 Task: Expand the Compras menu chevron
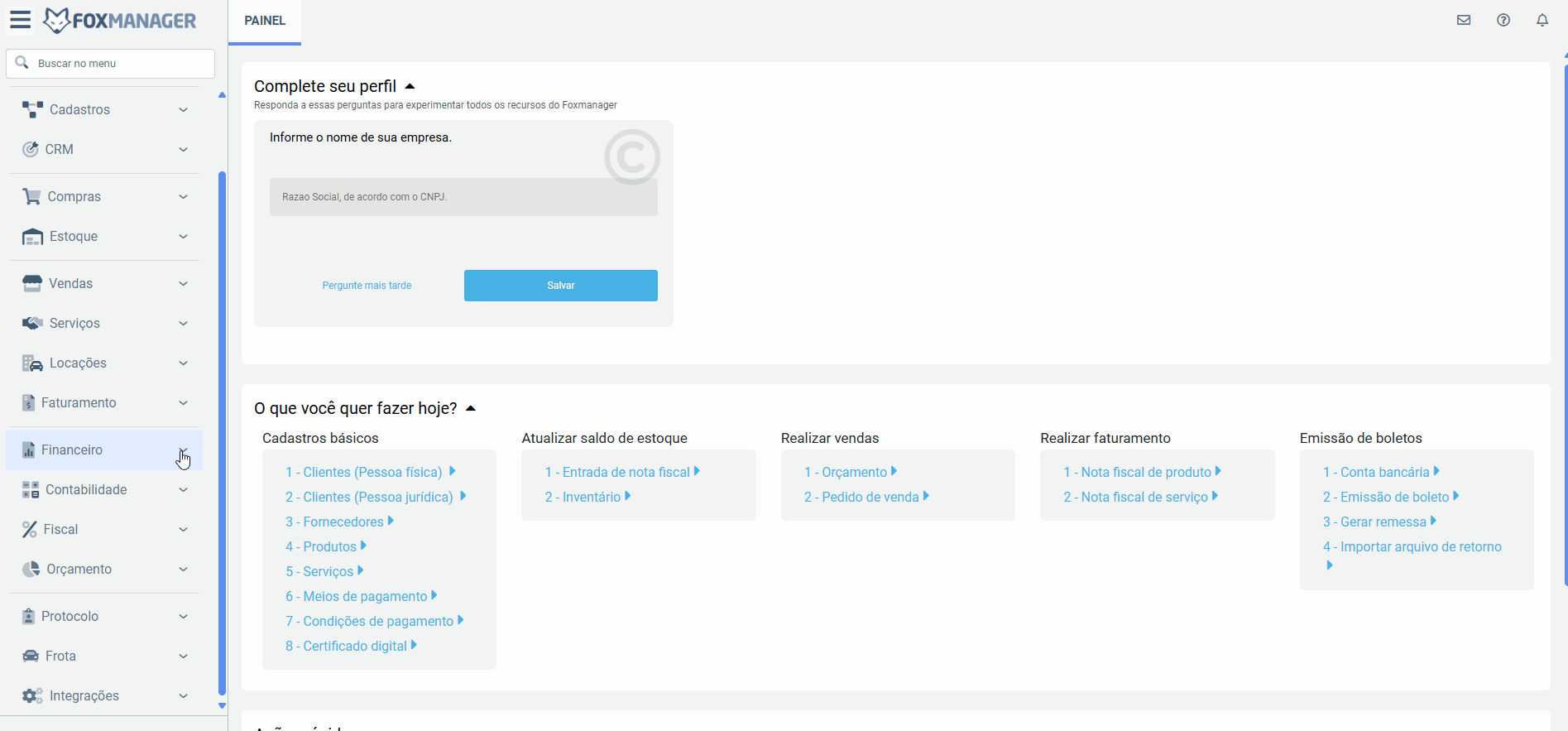pos(184,196)
